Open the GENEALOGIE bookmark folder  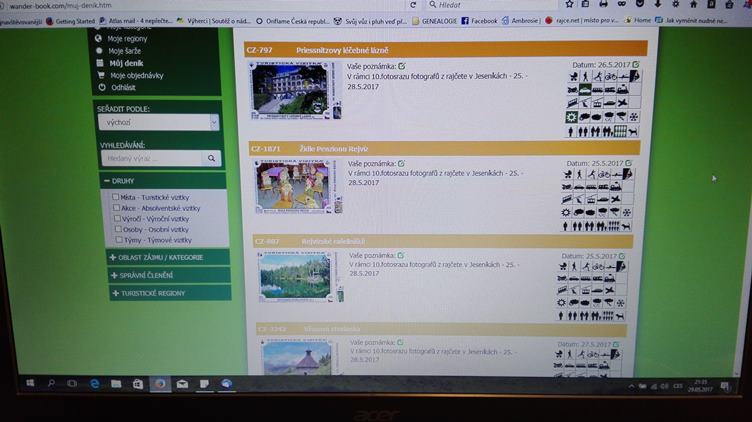click(435, 21)
